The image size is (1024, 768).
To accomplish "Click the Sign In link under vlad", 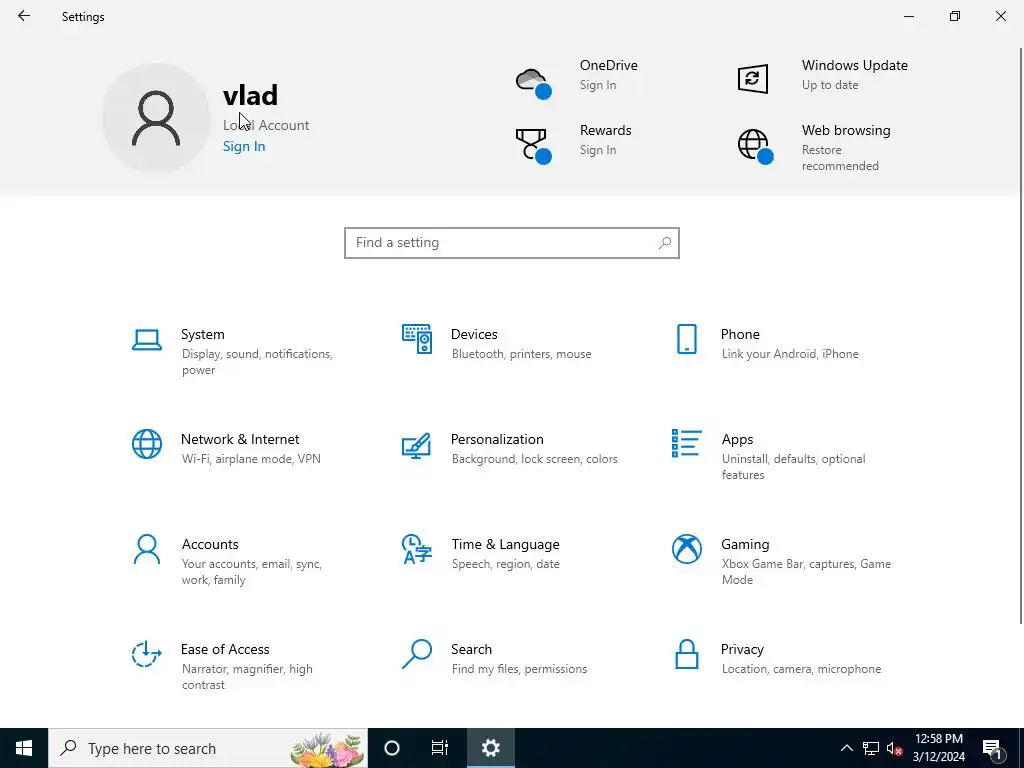I will point(244,146).
